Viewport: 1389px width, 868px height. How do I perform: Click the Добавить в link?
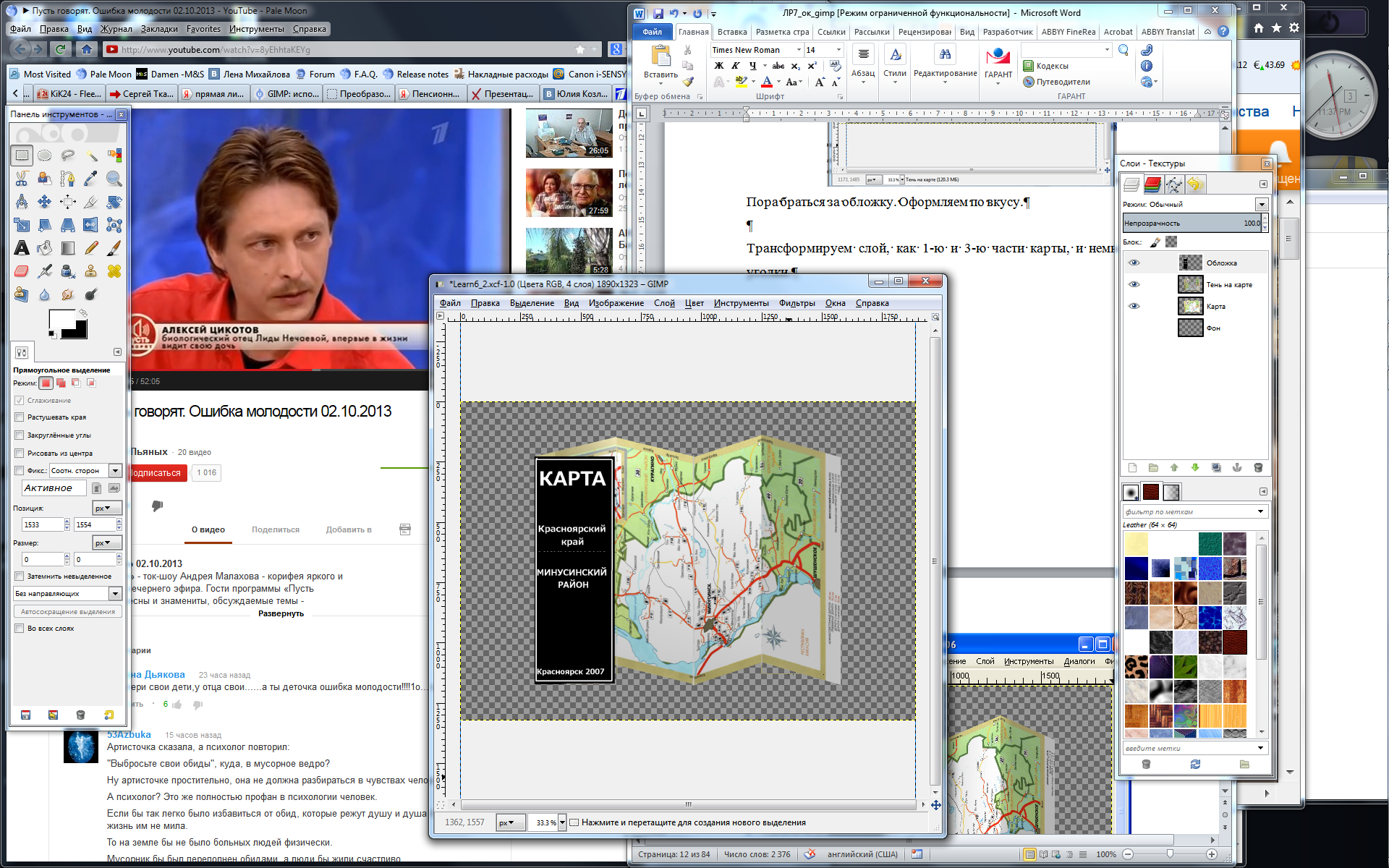point(349,529)
